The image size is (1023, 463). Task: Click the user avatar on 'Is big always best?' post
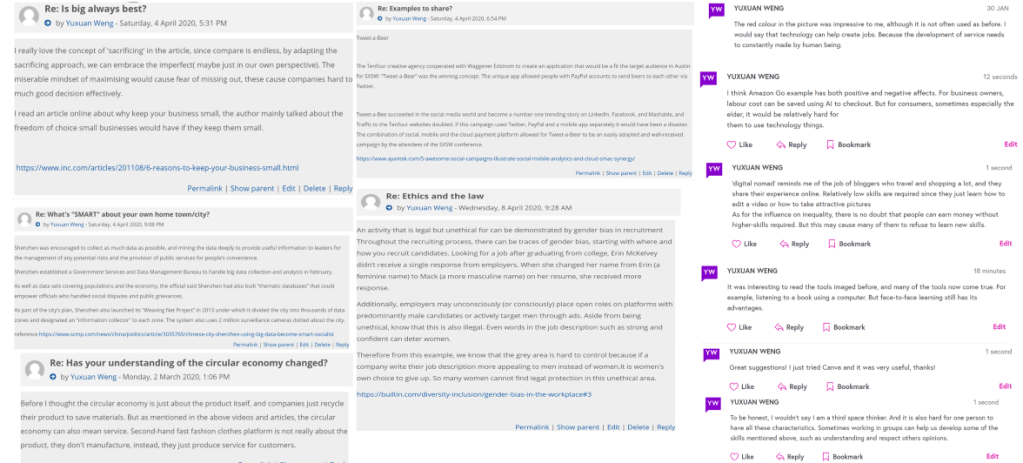[x=30, y=16]
